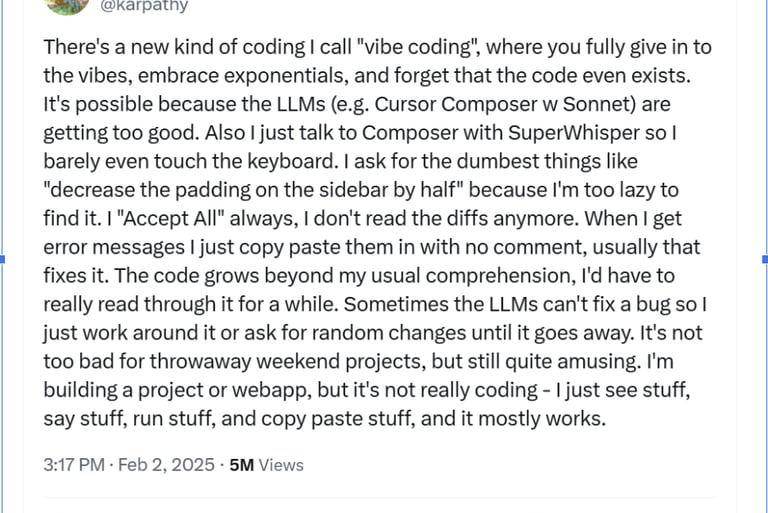Grab the left blue selection handle

[x=2, y=259]
